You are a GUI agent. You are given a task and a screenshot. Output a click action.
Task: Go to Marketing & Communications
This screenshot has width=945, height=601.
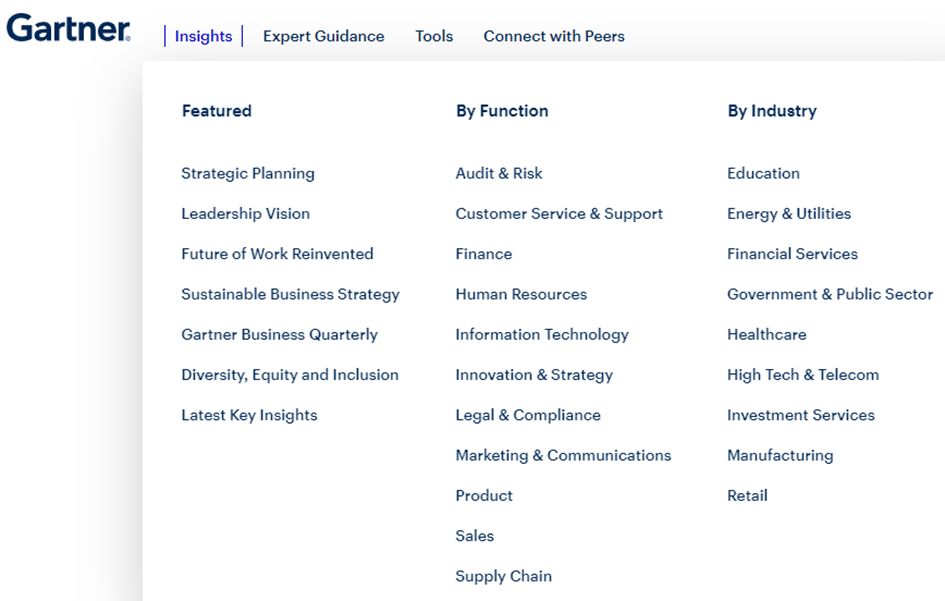564,455
